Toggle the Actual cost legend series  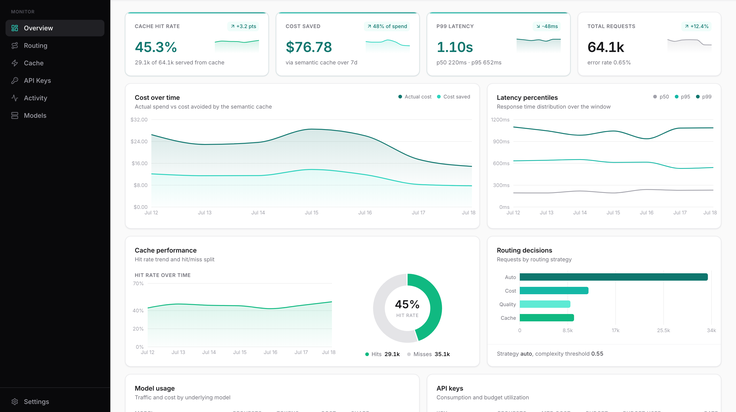(x=414, y=97)
